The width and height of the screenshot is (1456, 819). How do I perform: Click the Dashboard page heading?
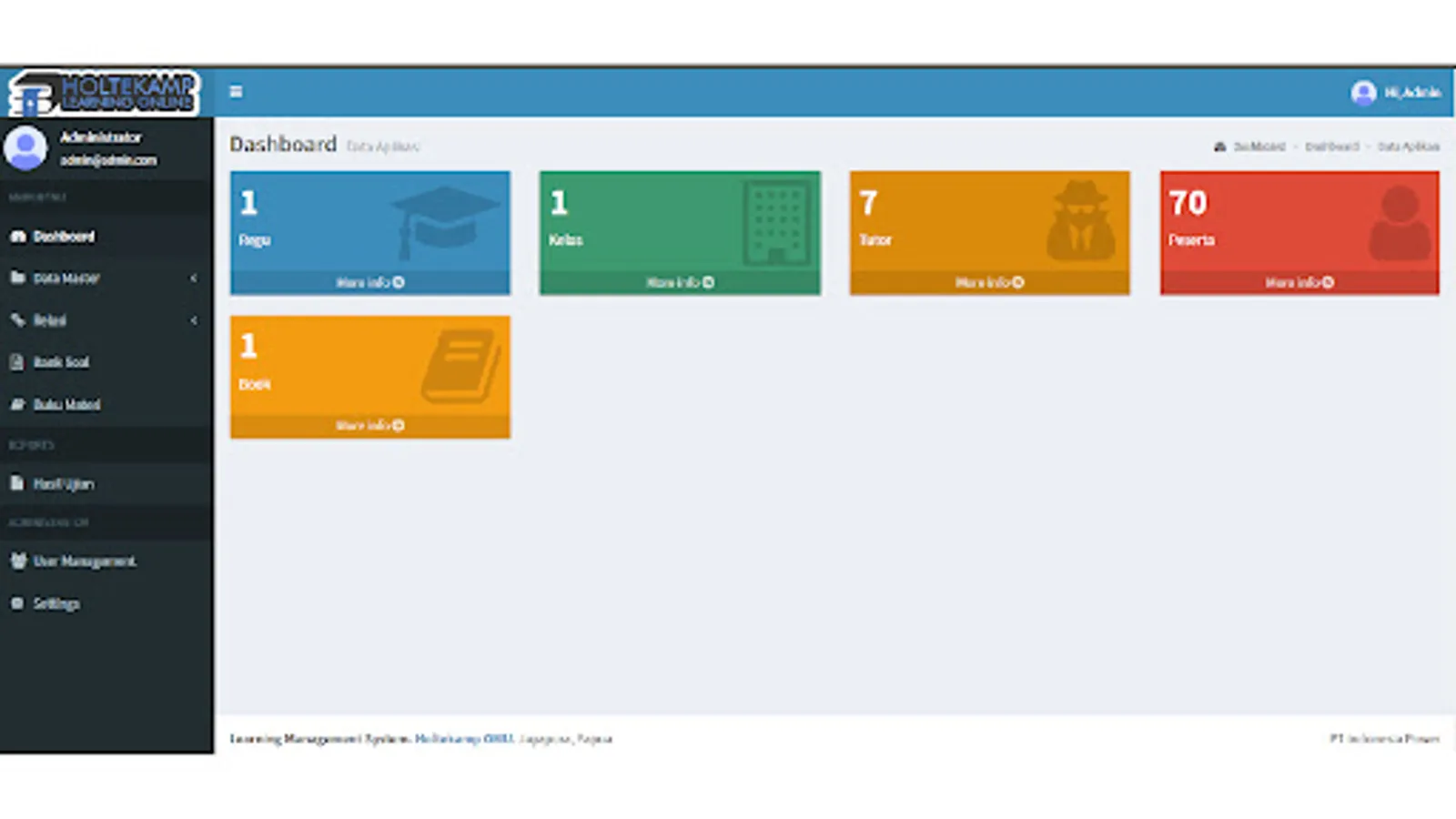tap(283, 145)
